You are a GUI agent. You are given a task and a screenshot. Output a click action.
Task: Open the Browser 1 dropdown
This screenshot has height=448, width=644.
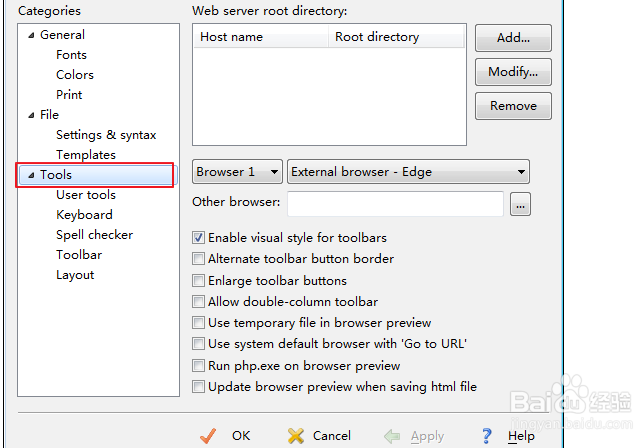[x=237, y=172]
